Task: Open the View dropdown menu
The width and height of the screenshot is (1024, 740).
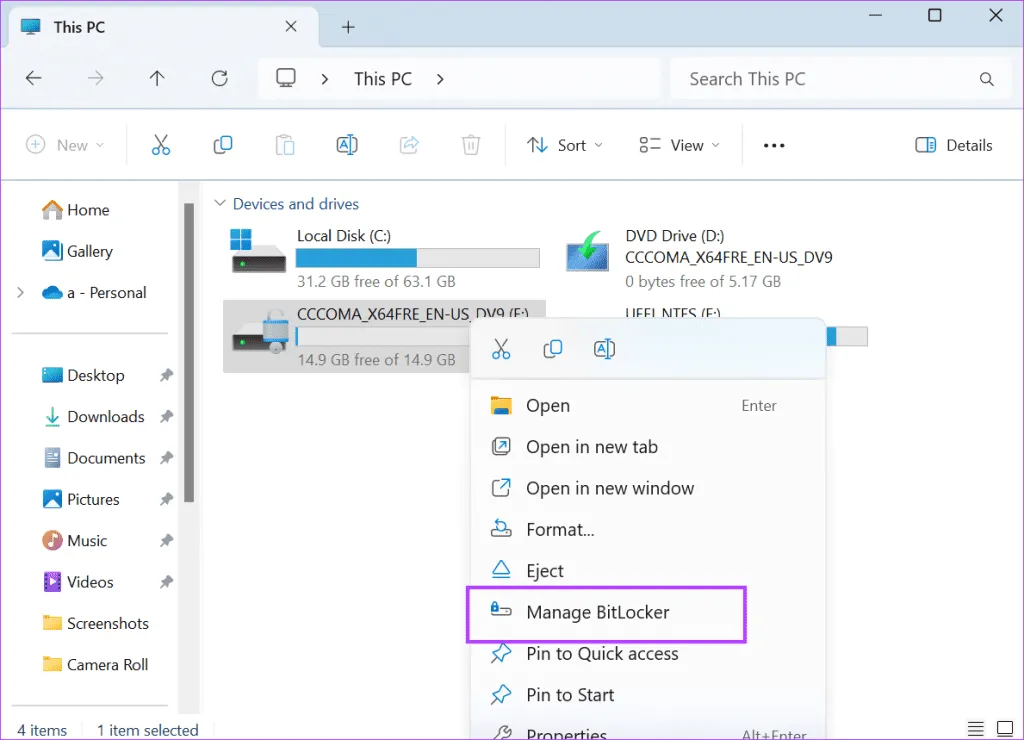Action: click(680, 145)
